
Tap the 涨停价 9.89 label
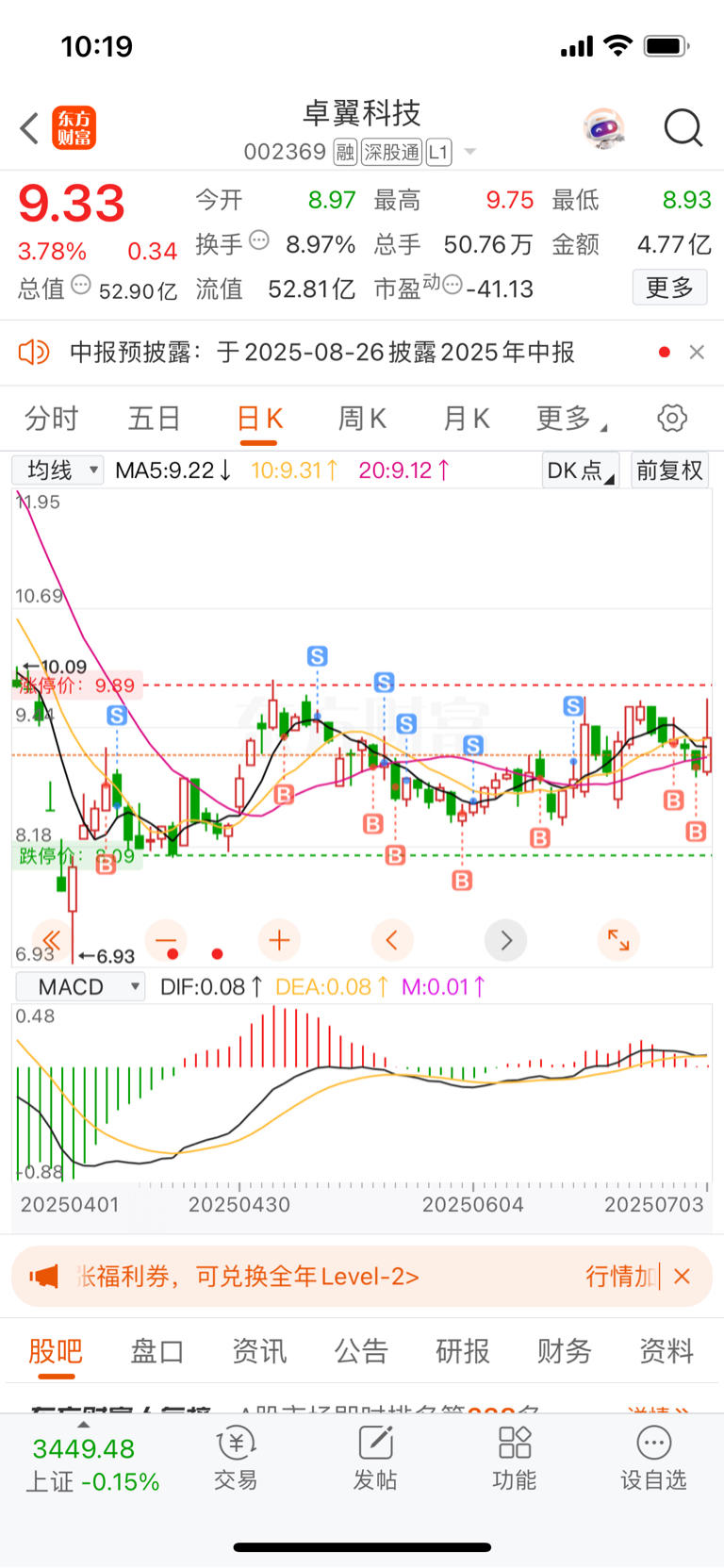[79, 685]
